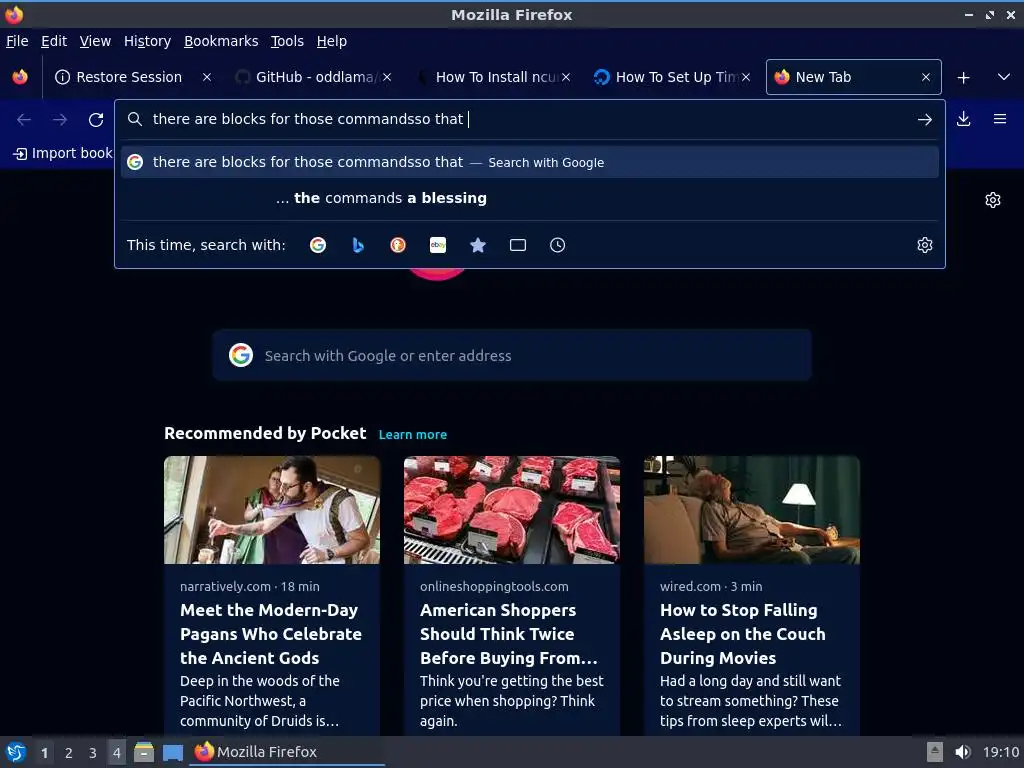The height and width of the screenshot is (768, 1024).
Task: Go back one page
Action: tap(24, 120)
